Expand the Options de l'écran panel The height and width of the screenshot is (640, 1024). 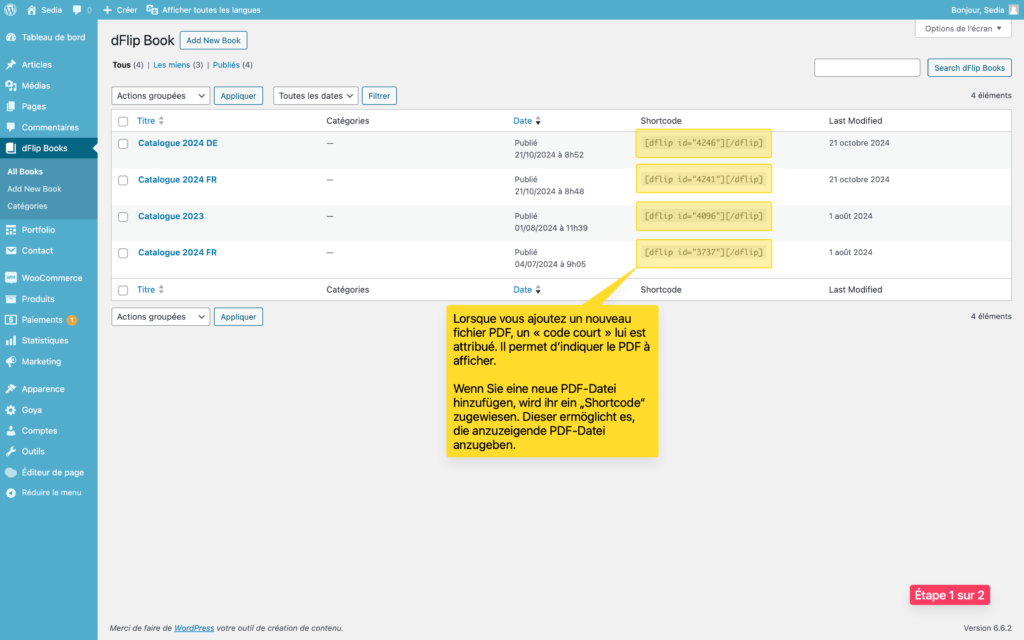(963, 29)
